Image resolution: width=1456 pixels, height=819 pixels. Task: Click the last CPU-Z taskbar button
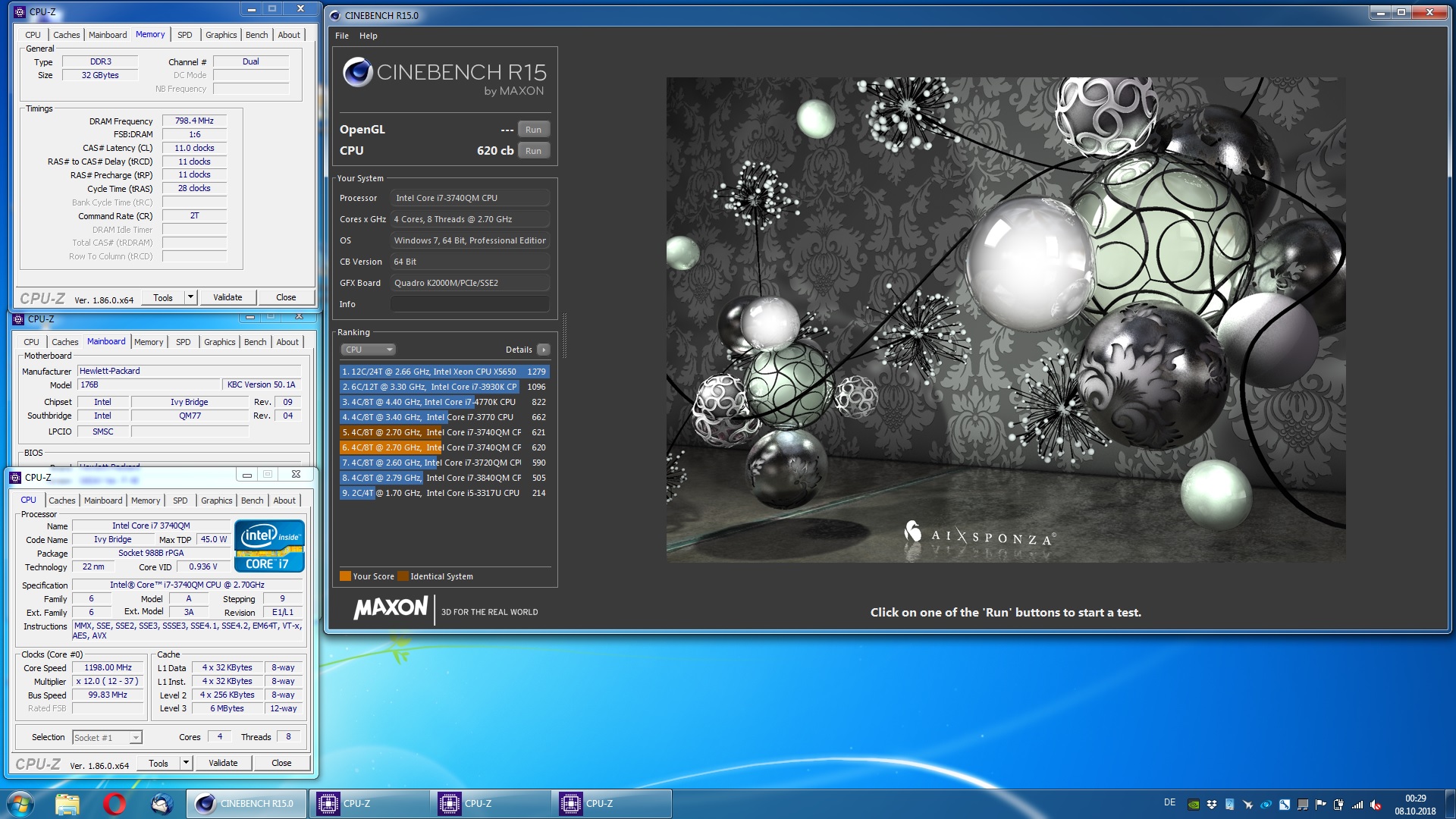click(611, 804)
